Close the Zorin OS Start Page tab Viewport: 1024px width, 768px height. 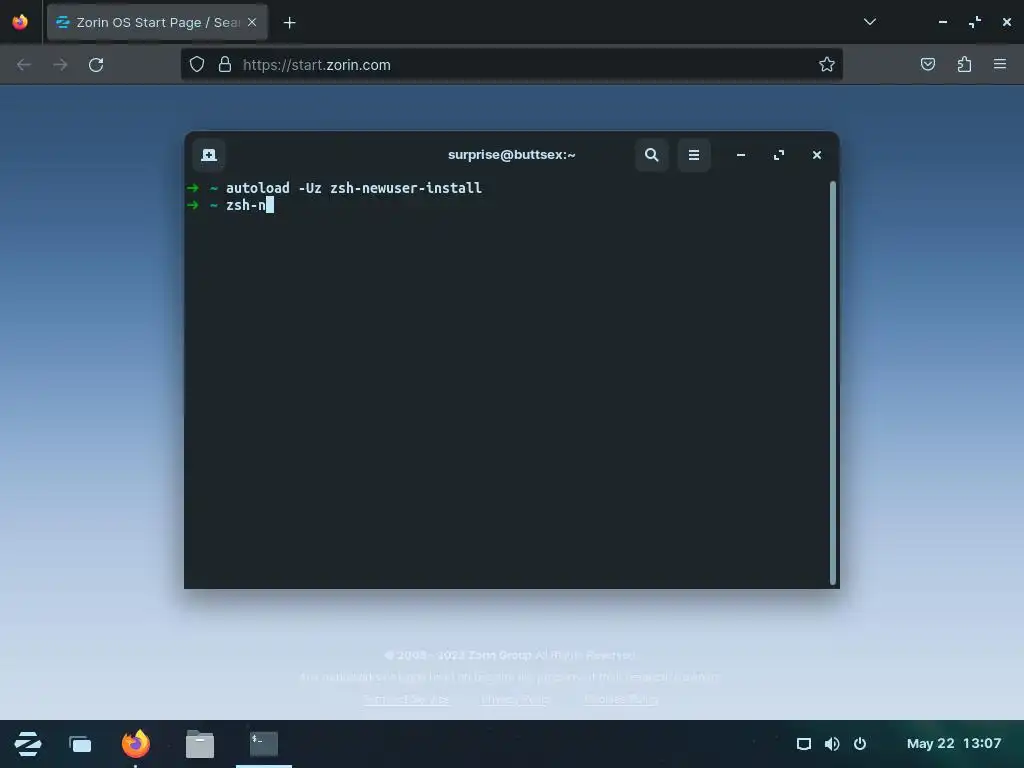pyautogui.click(x=252, y=22)
